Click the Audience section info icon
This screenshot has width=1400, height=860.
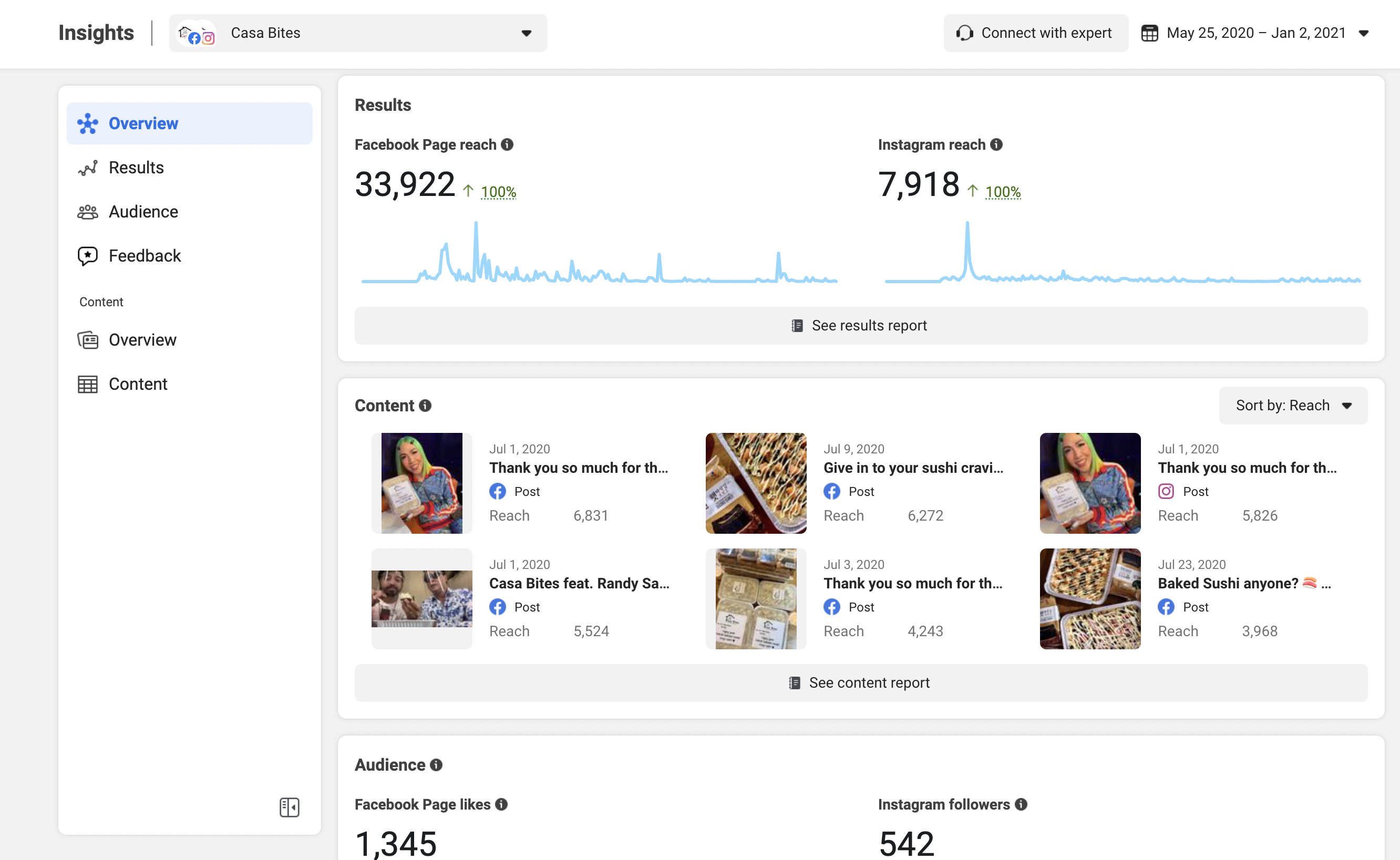point(436,765)
